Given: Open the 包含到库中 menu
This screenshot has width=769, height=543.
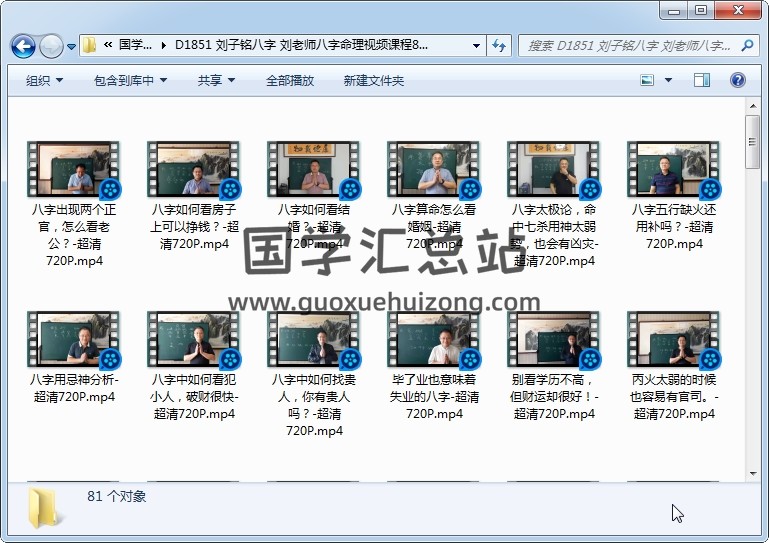Looking at the screenshot, I should pos(130,80).
